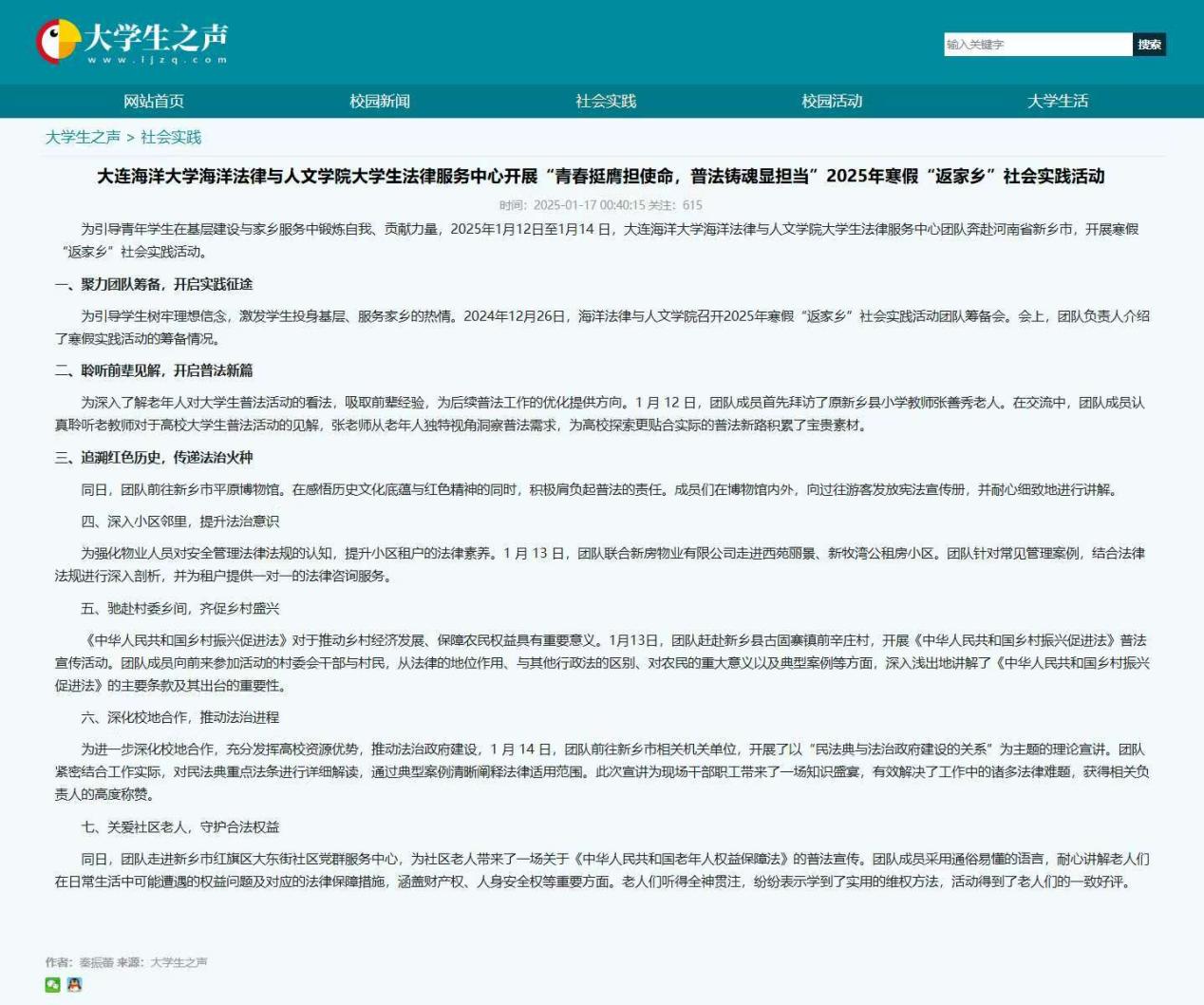Image resolution: width=1204 pixels, height=1005 pixels.
Task: Click the heading 三、追溯红色历史，传递法治火种
Action: (154, 458)
